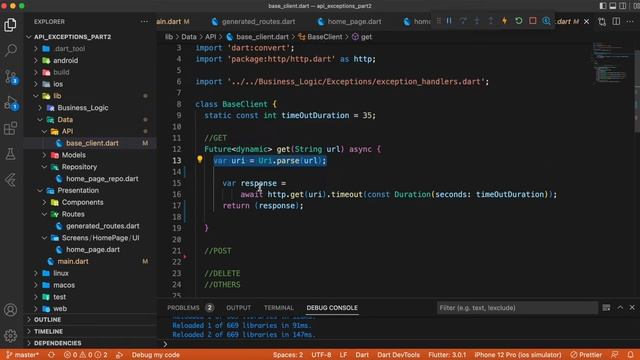Open the Manage settings gear
Screen dimensions: 640x360
[10, 336]
